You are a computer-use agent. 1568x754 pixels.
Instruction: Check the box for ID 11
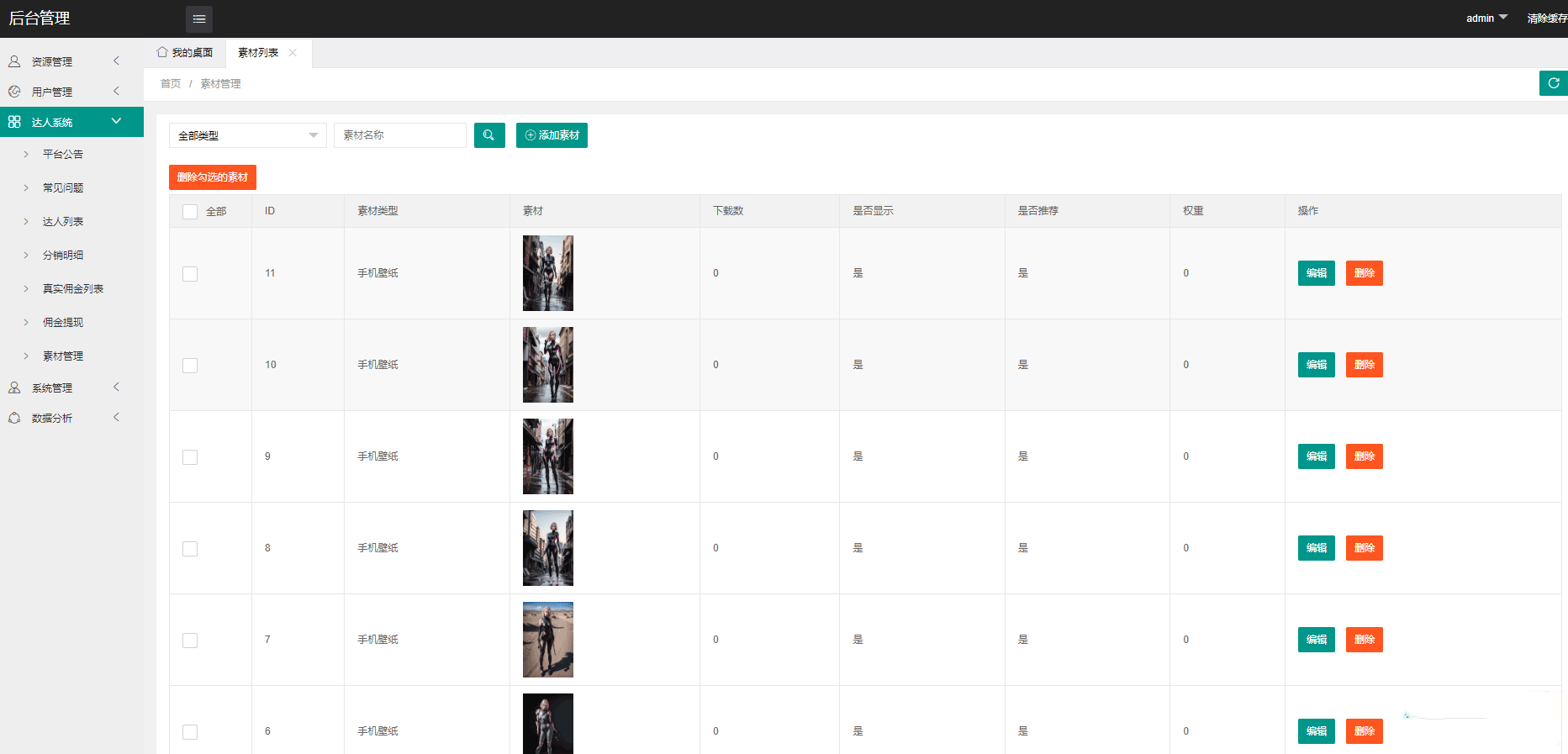[190, 274]
